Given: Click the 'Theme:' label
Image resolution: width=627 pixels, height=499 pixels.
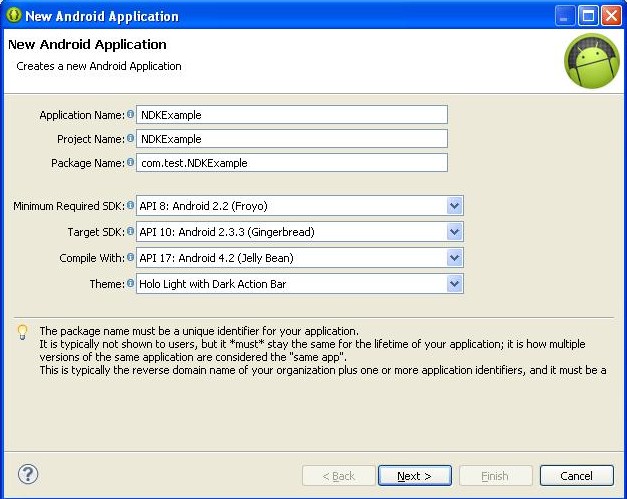Looking at the screenshot, I should coord(107,284).
